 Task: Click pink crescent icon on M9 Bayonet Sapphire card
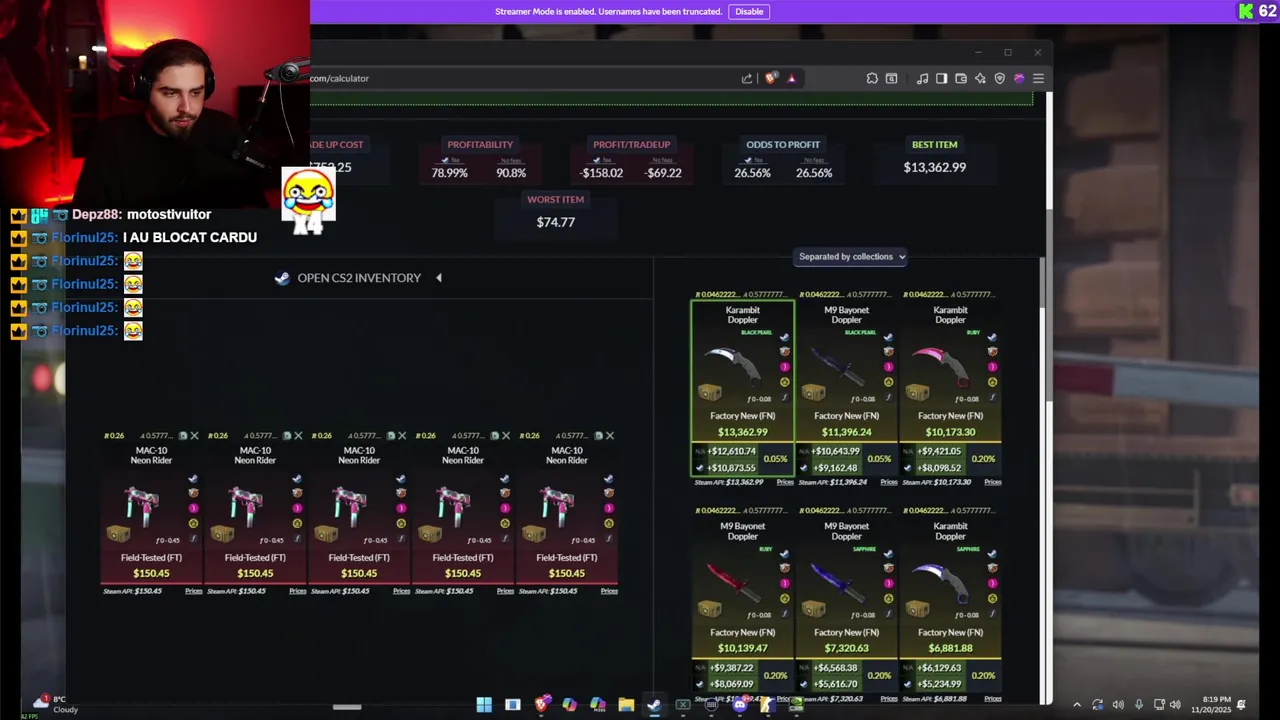[x=888, y=584]
